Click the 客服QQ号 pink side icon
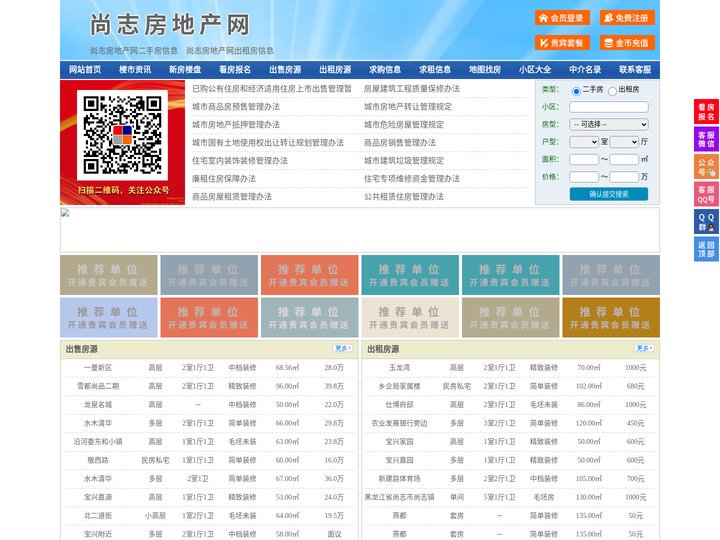Screen dimensions: 720x540 (706, 194)
